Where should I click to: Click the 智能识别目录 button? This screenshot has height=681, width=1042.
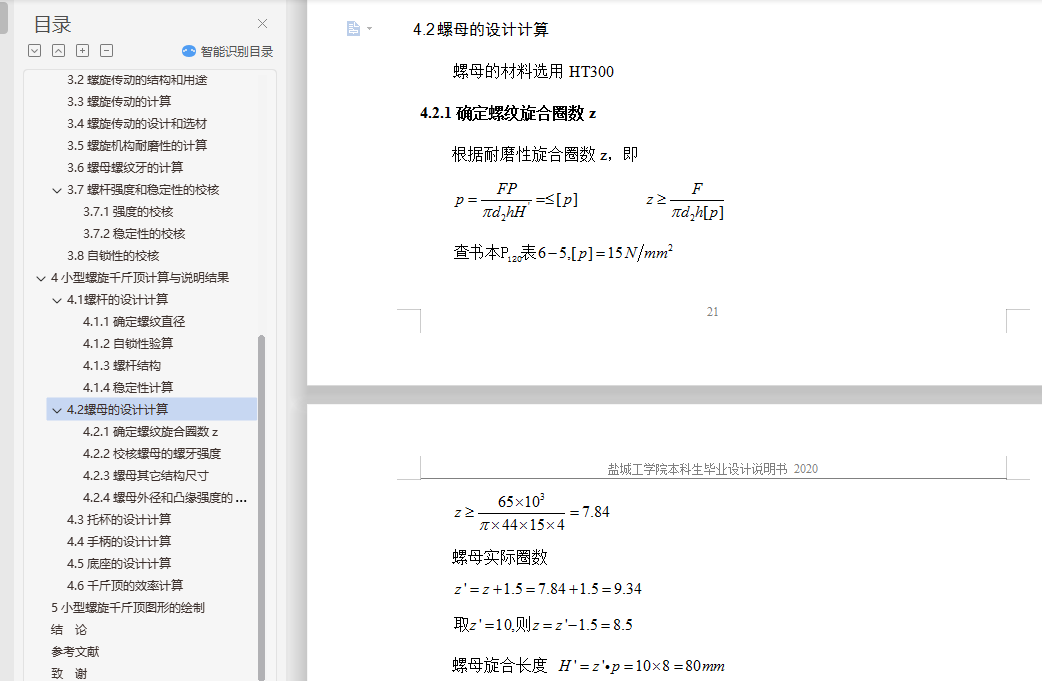click(227, 51)
